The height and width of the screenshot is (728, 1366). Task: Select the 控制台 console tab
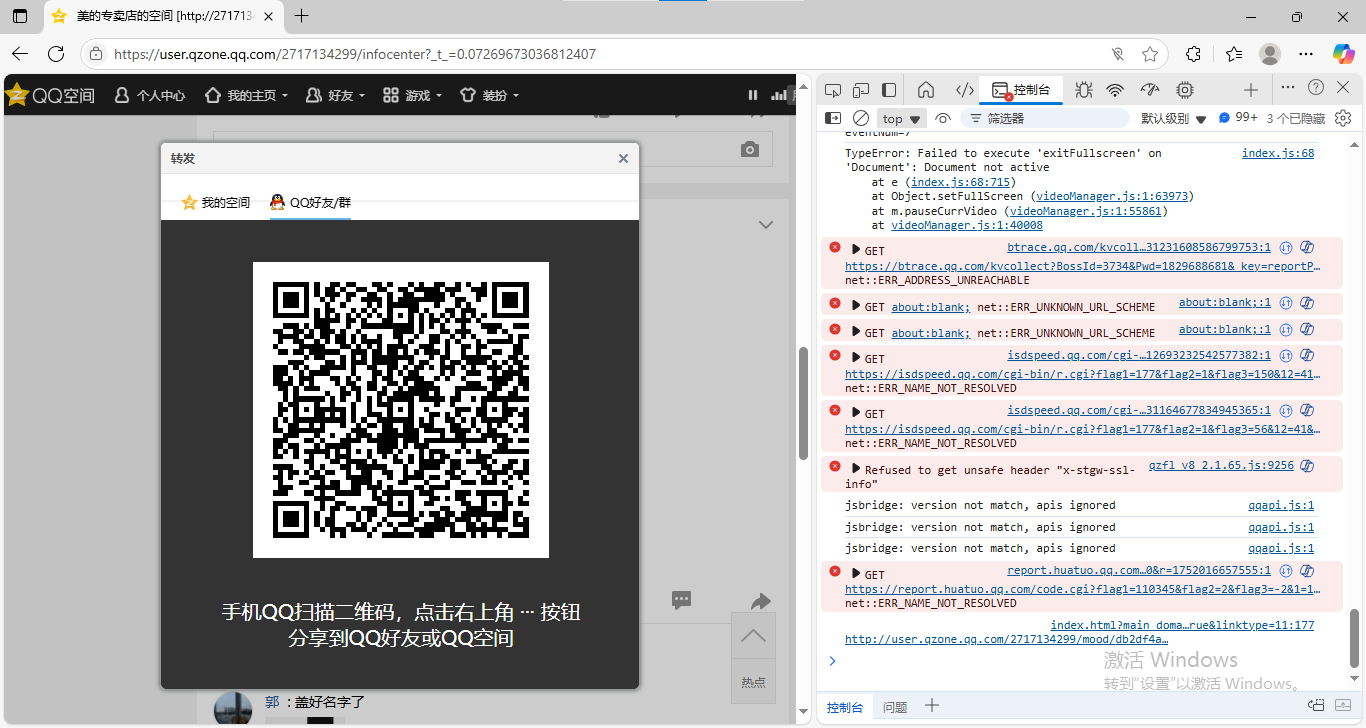point(1020,90)
